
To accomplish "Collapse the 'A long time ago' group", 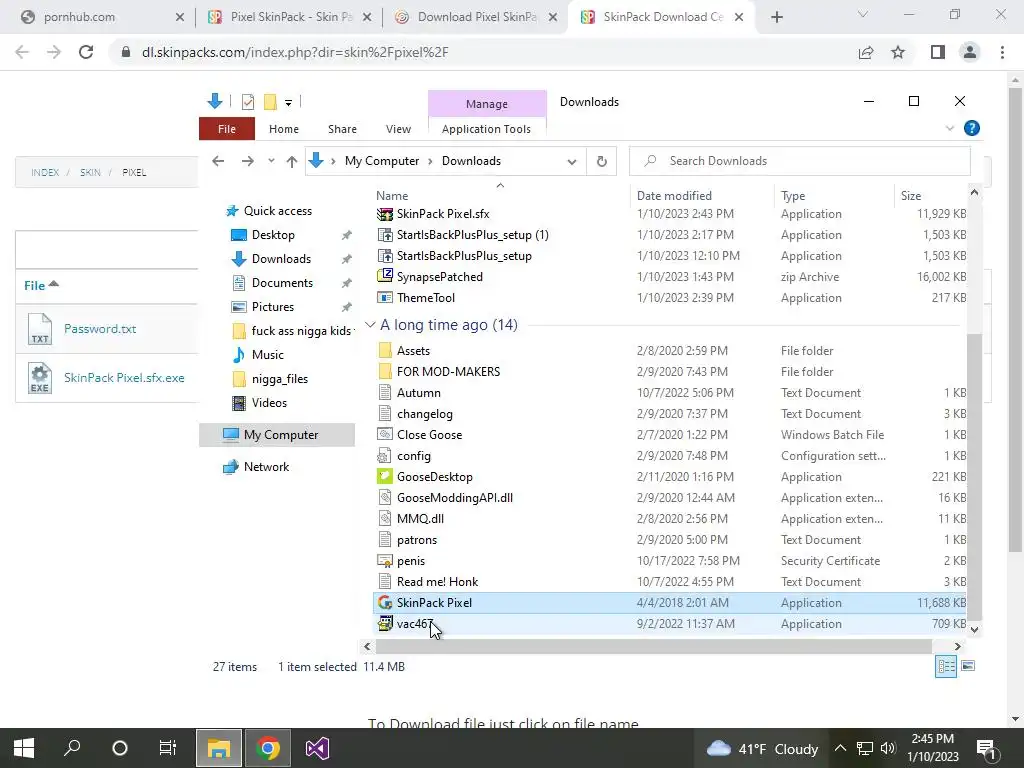I will 370,325.
